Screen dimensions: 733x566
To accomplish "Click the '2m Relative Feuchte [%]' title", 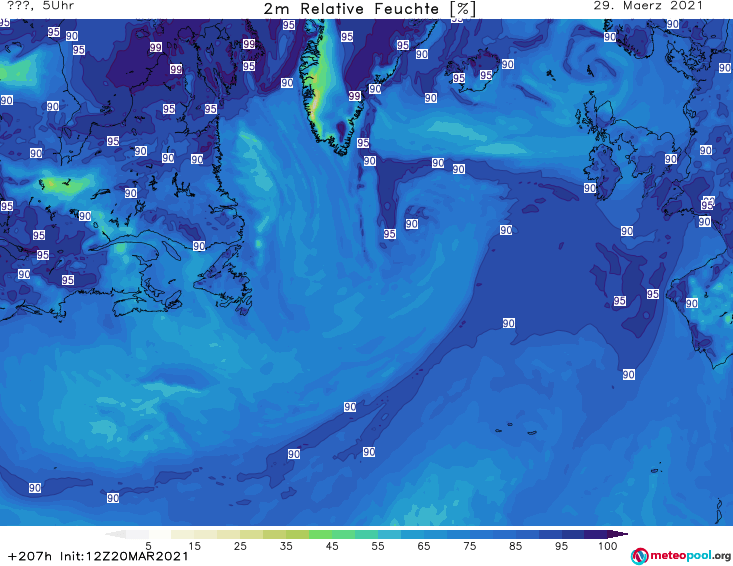I will 369,9.
